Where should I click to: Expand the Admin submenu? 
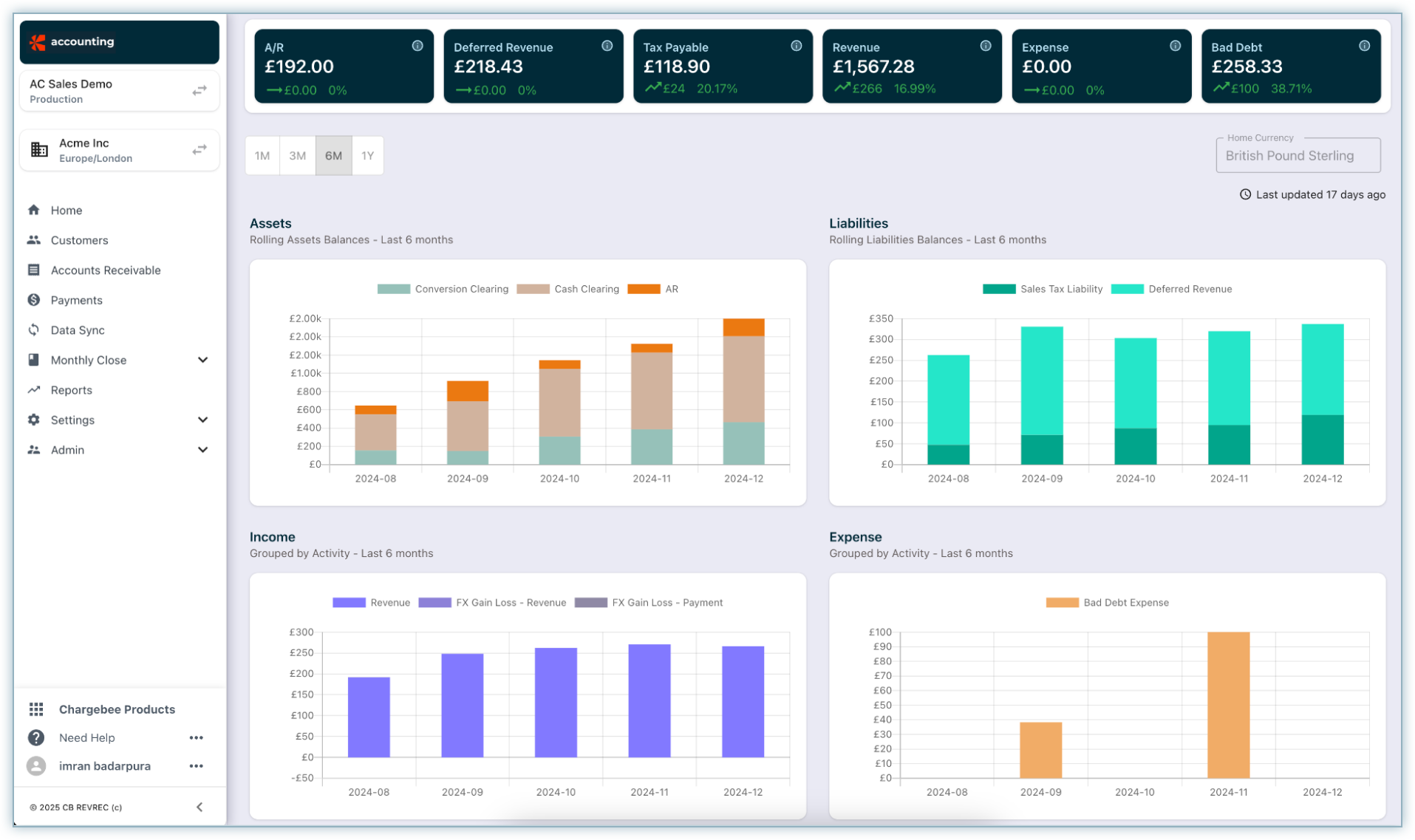point(202,450)
